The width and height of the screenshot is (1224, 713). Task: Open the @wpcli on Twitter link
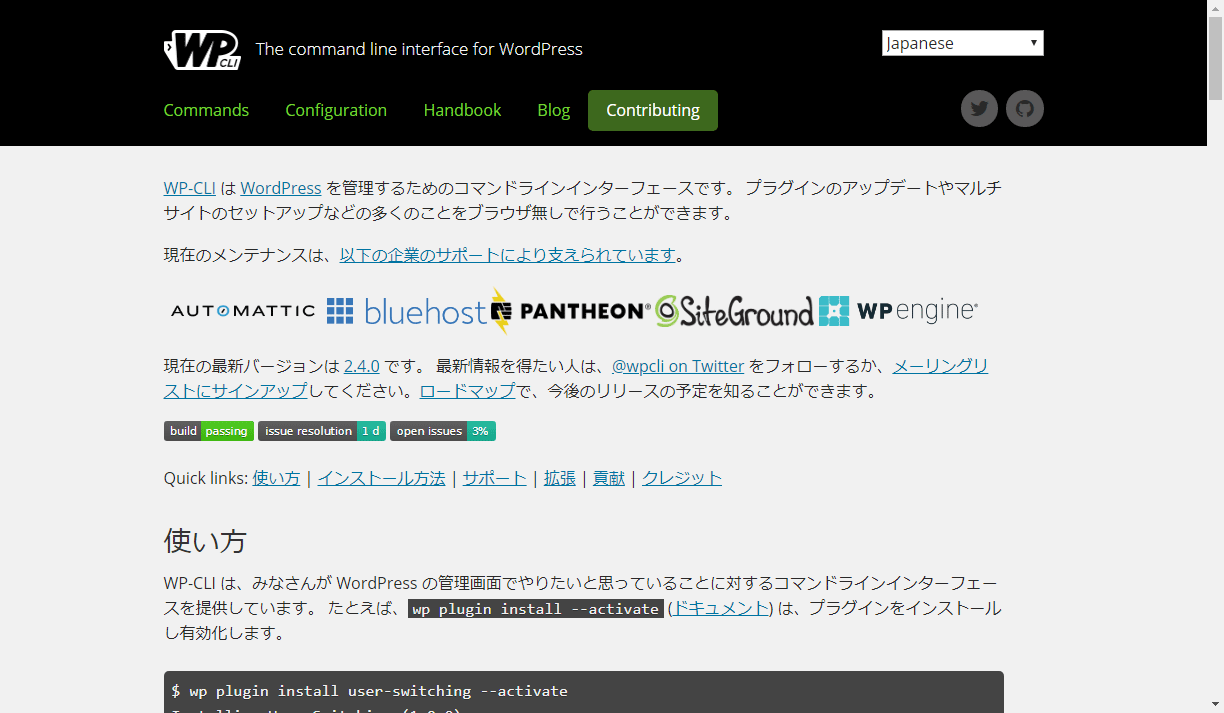coord(678,366)
